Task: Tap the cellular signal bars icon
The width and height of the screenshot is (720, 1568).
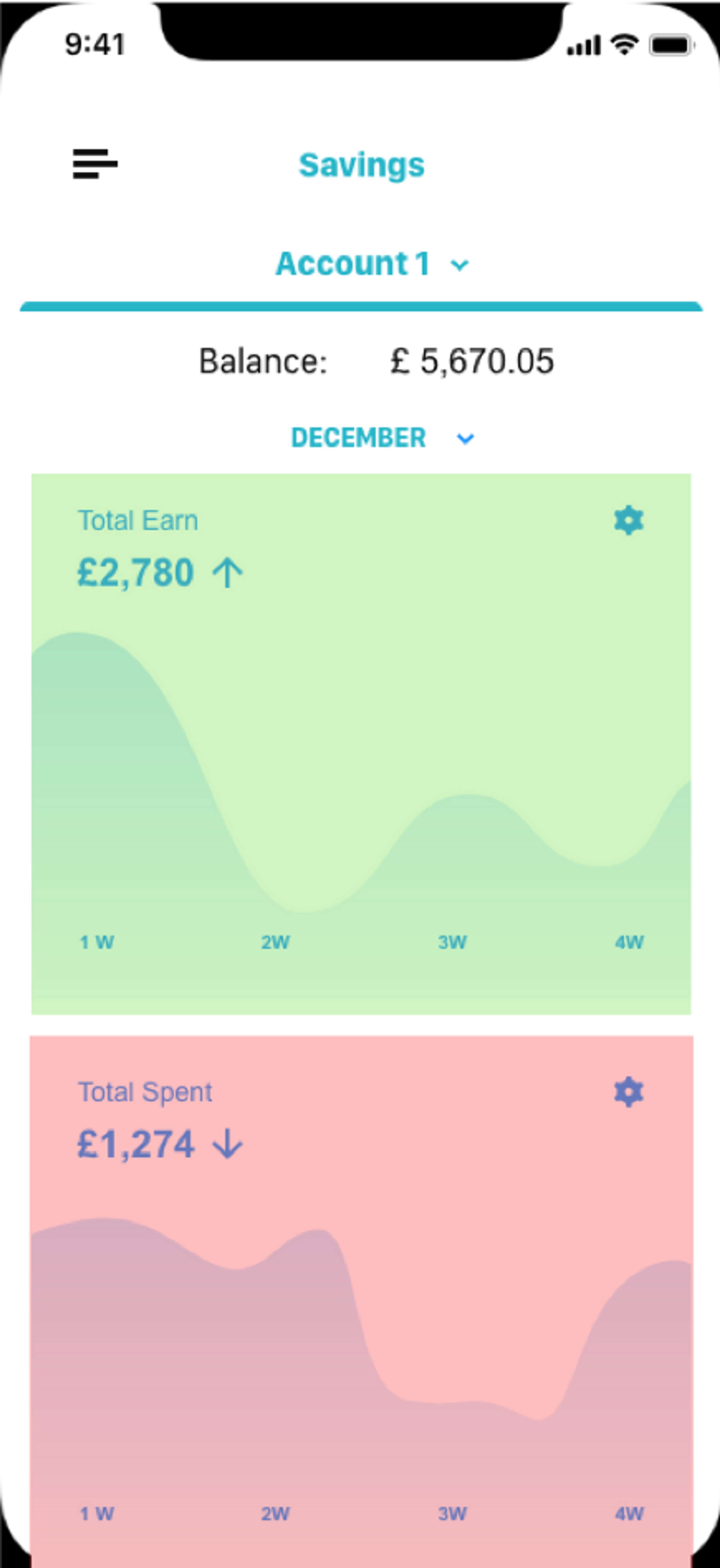Action: pos(584,45)
